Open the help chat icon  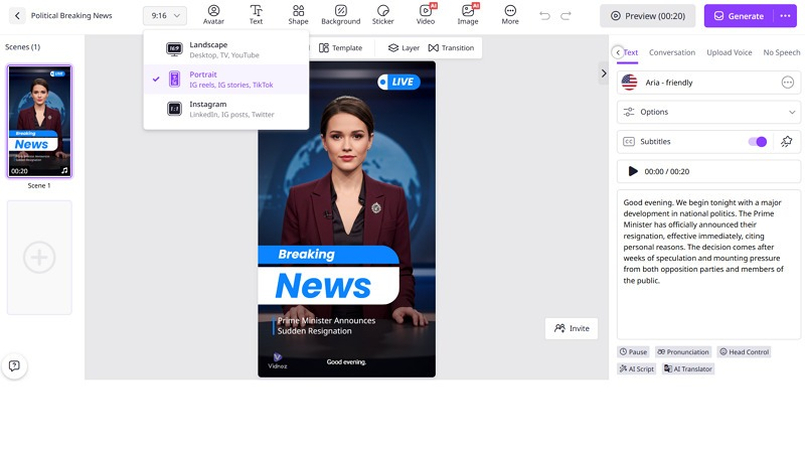coord(14,366)
